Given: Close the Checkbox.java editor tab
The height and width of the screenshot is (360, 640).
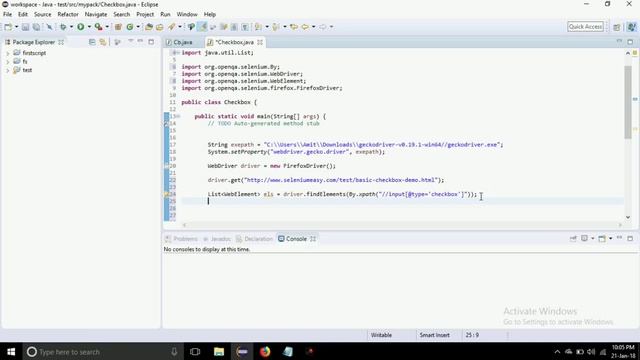Looking at the screenshot, I should [260, 42].
